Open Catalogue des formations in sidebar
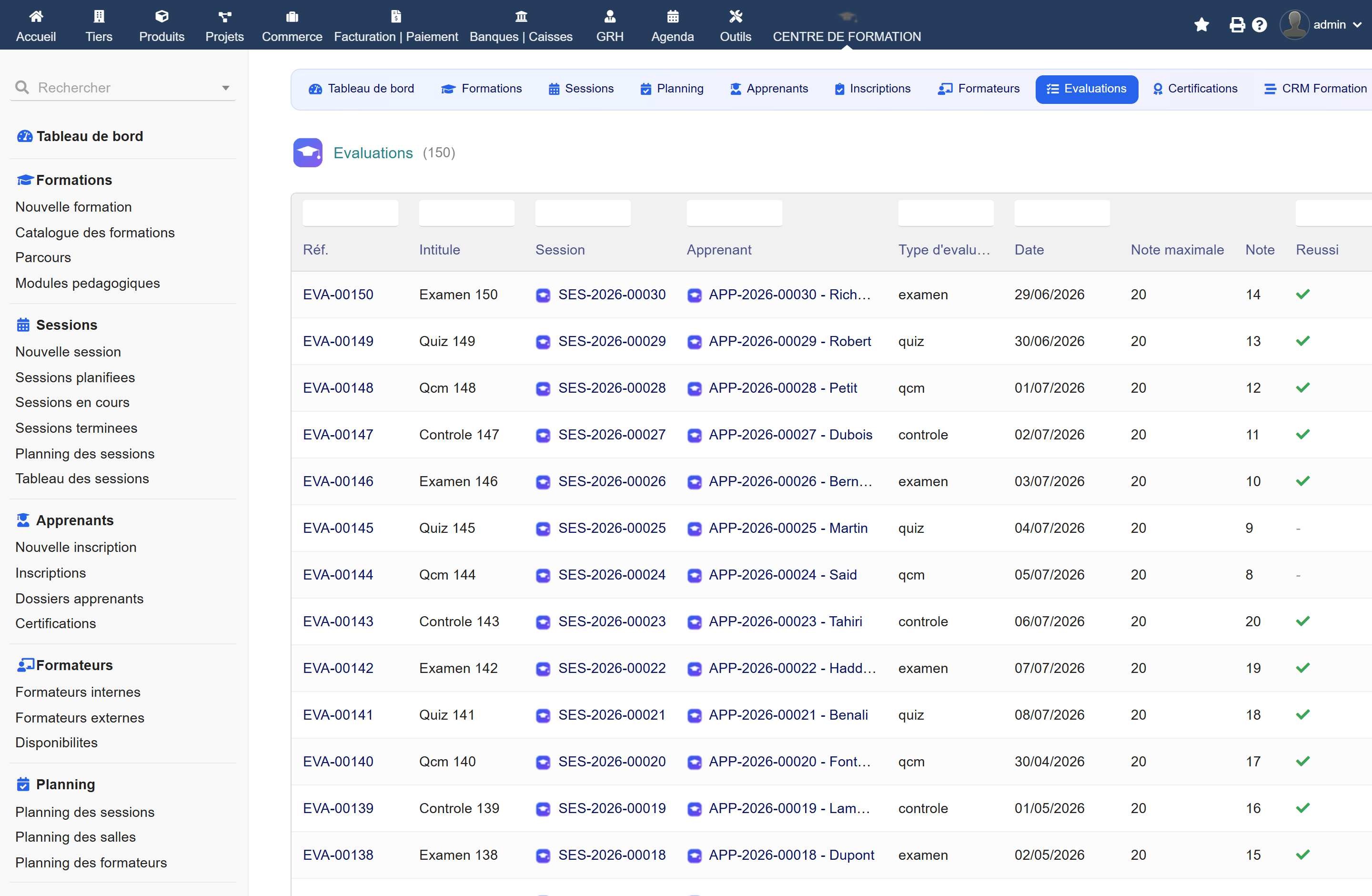 [x=95, y=233]
